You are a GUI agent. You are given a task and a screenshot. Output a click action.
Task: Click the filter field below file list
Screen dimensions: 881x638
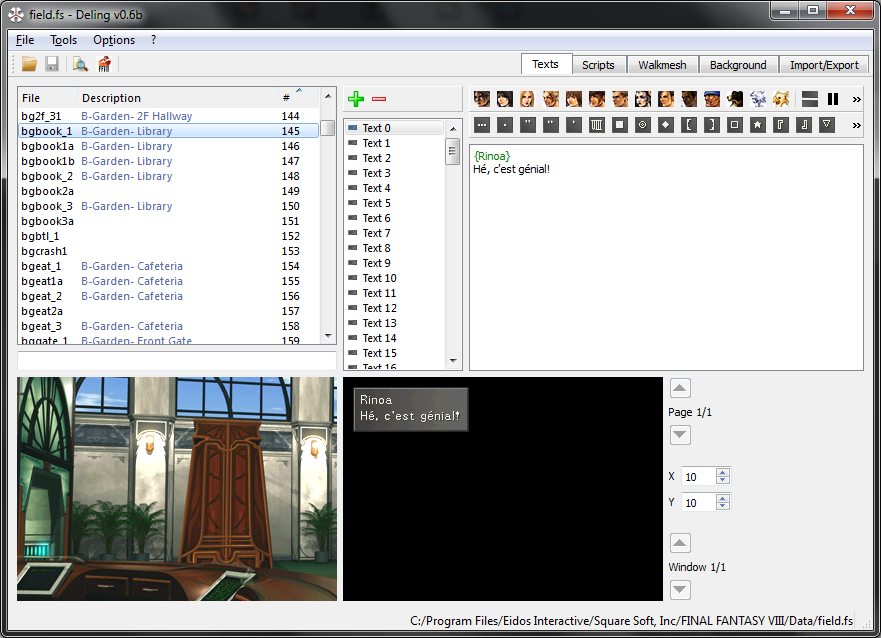pyautogui.click(x=177, y=360)
